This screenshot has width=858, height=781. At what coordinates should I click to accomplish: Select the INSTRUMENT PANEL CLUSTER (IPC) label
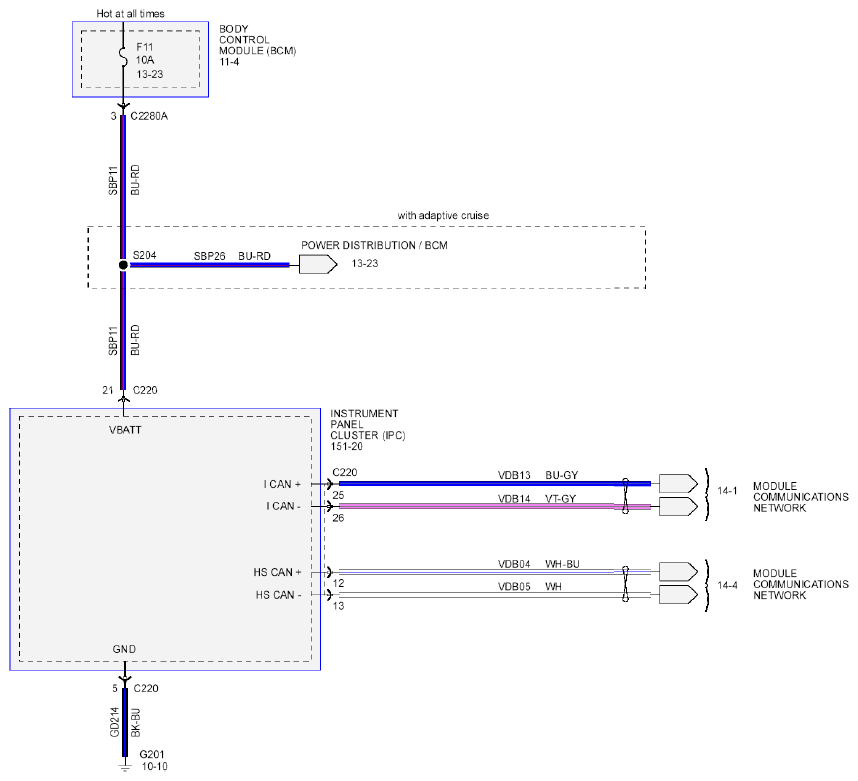[368, 424]
